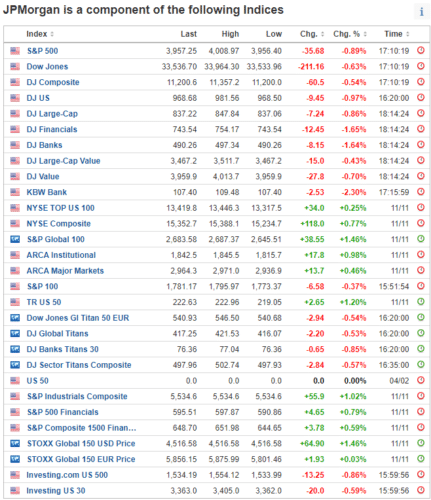Click the High column header
431x500 pixels.
pyautogui.click(x=230, y=34)
